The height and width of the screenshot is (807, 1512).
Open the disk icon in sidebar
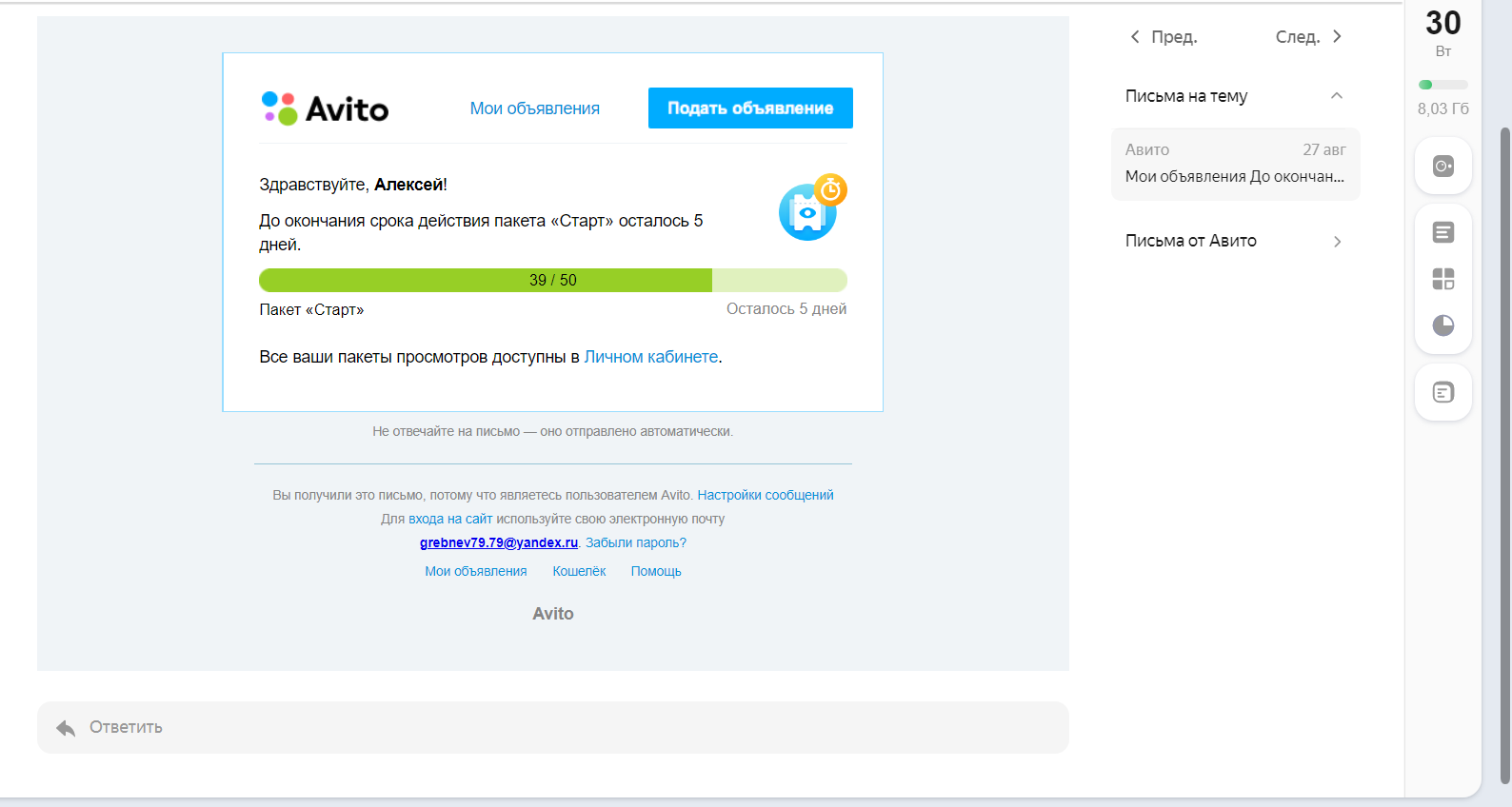1443,167
